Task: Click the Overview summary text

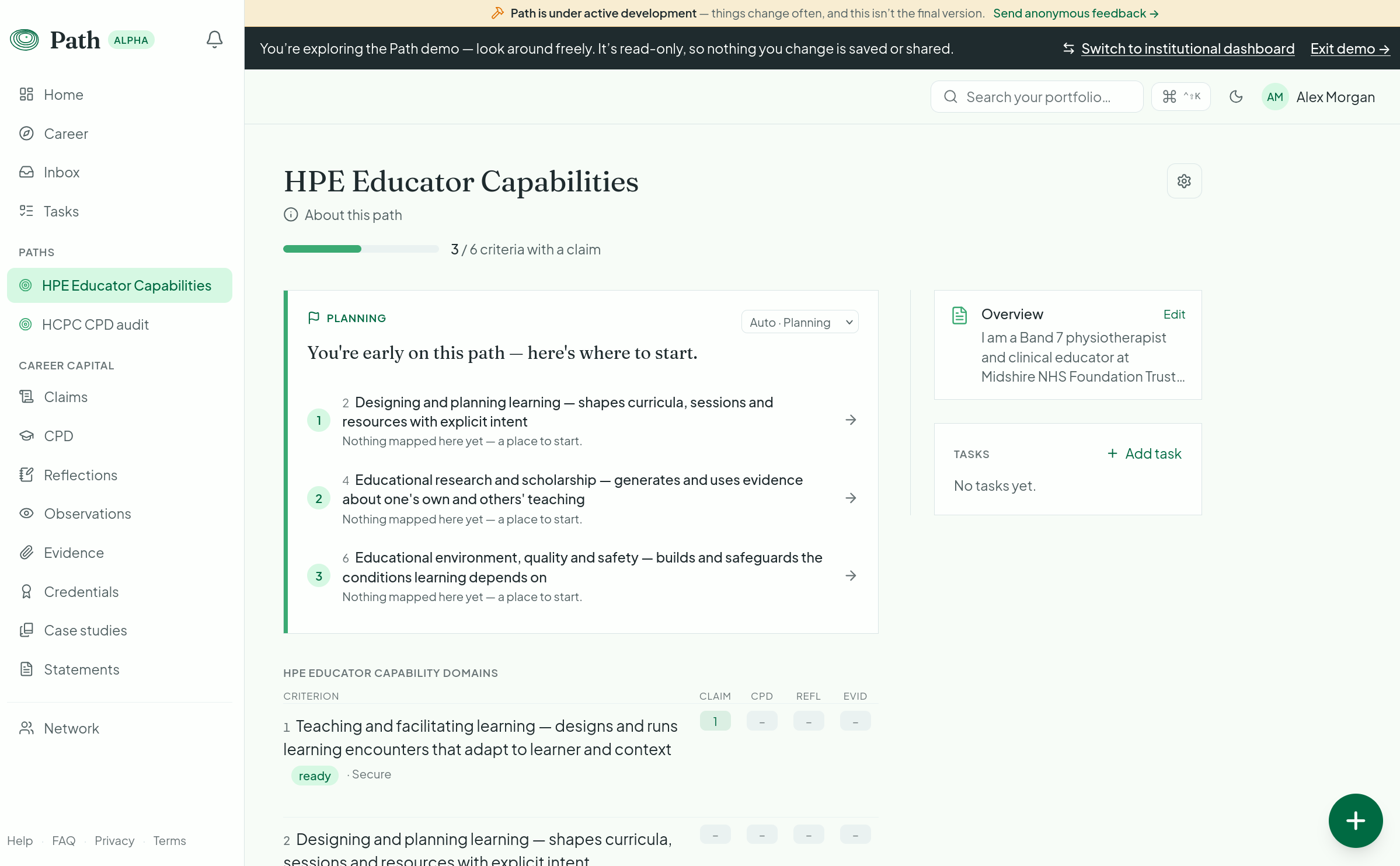Action: pos(1083,357)
